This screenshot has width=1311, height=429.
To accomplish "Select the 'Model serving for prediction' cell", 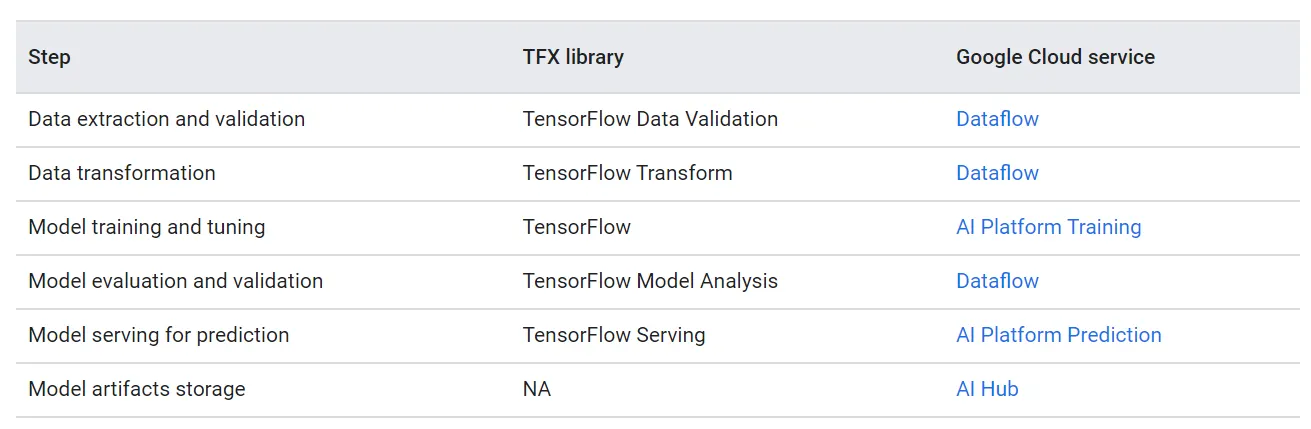I will tap(159, 335).
